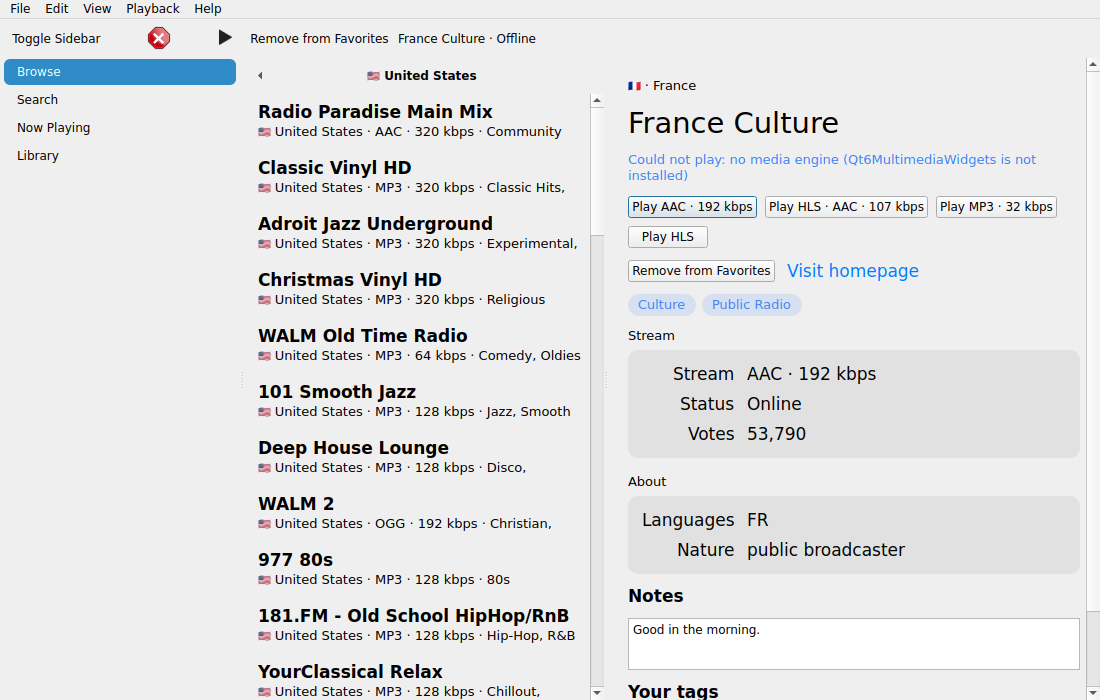This screenshot has height=700, width=1100.
Task: Click the France Culture · Offline status text
Action: pyautogui.click(x=467, y=39)
